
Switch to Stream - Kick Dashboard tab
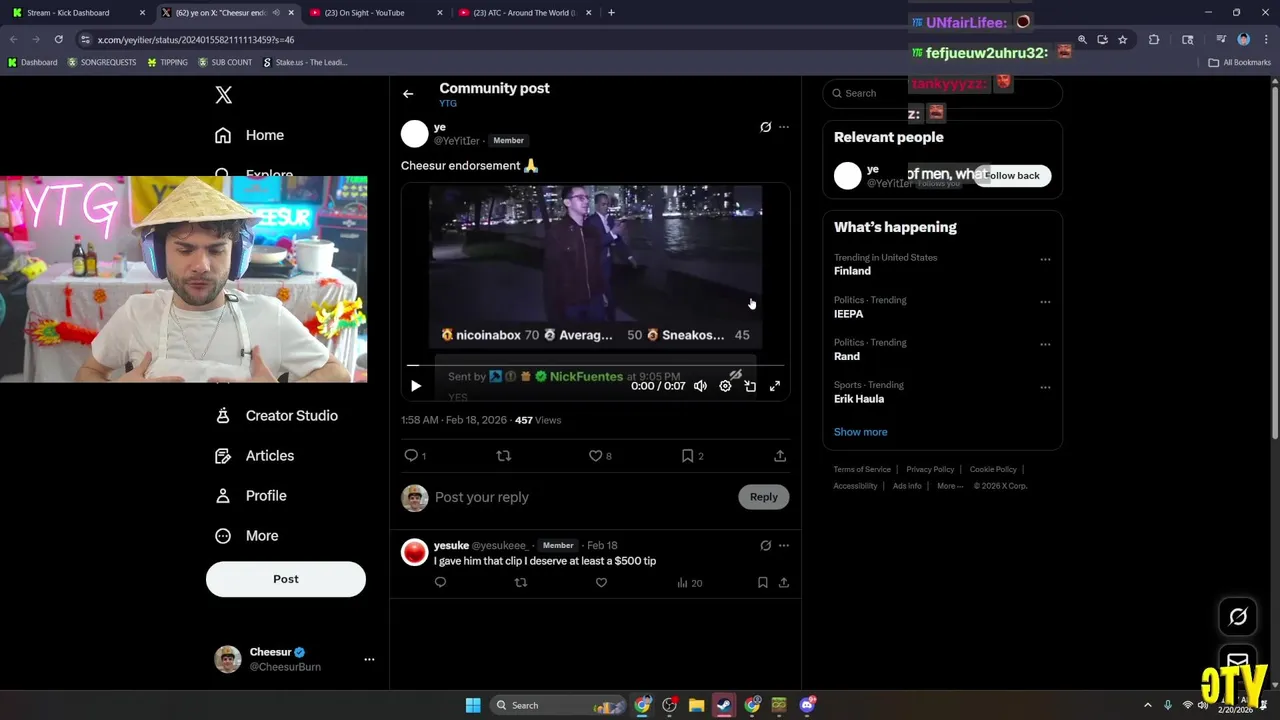pos(80,13)
